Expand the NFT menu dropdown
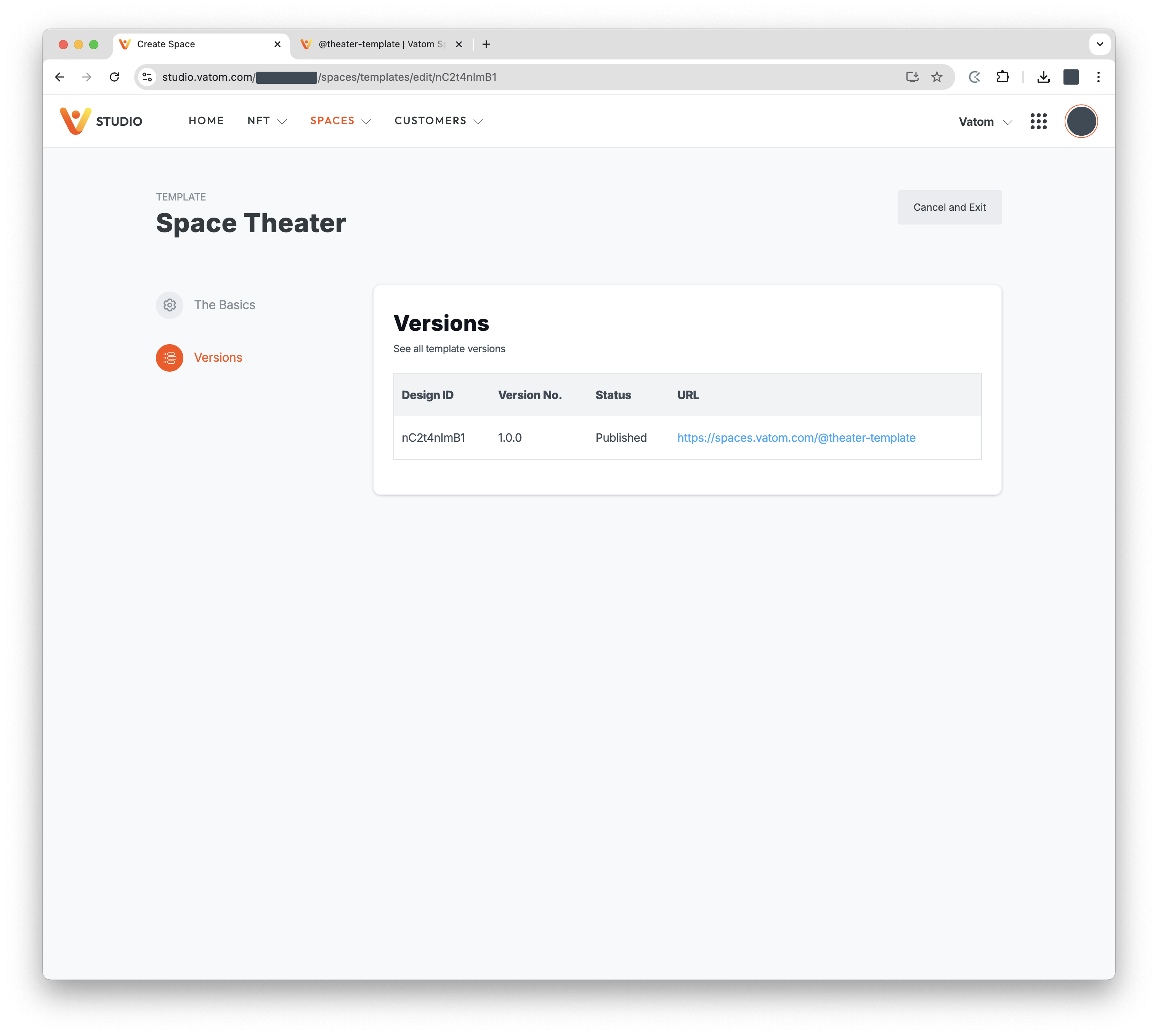The height and width of the screenshot is (1036, 1158). click(x=267, y=121)
